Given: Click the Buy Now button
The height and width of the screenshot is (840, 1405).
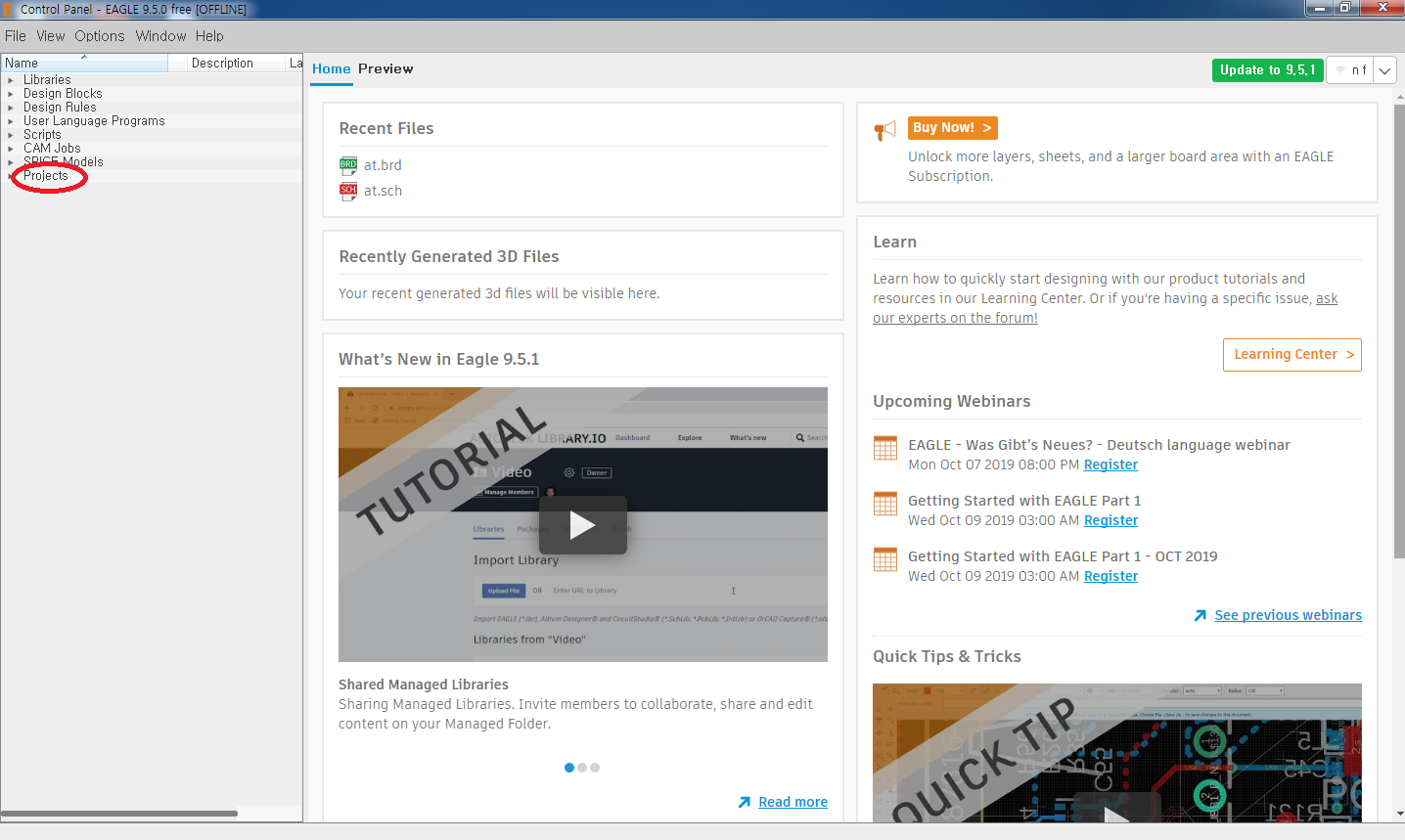Looking at the screenshot, I should (952, 128).
